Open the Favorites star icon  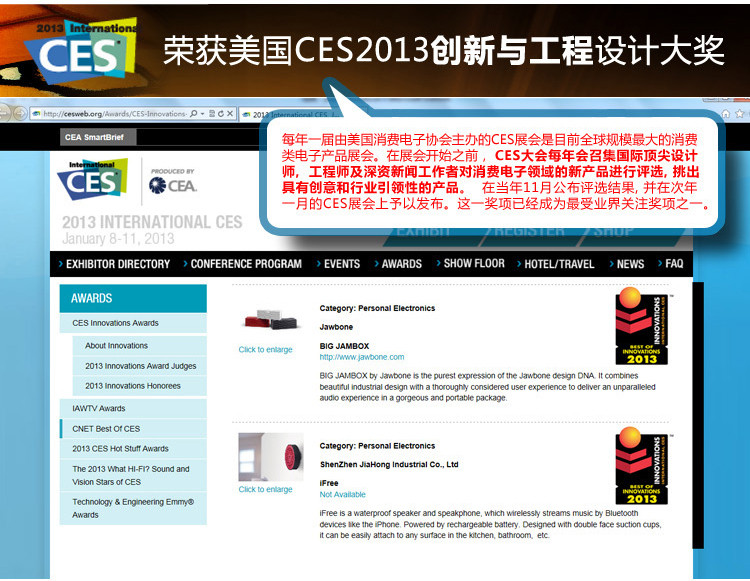pos(739,114)
